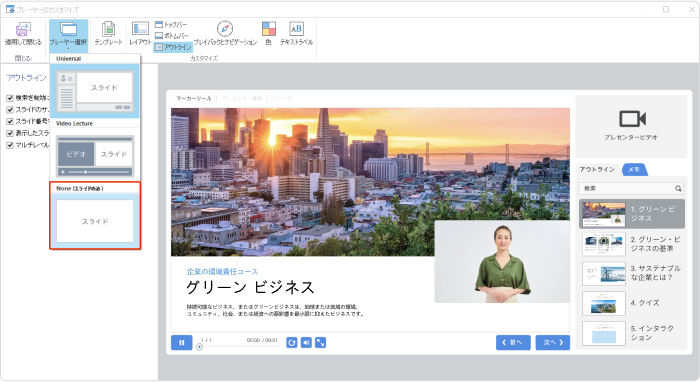Go to the previous slide button

click(513, 343)
